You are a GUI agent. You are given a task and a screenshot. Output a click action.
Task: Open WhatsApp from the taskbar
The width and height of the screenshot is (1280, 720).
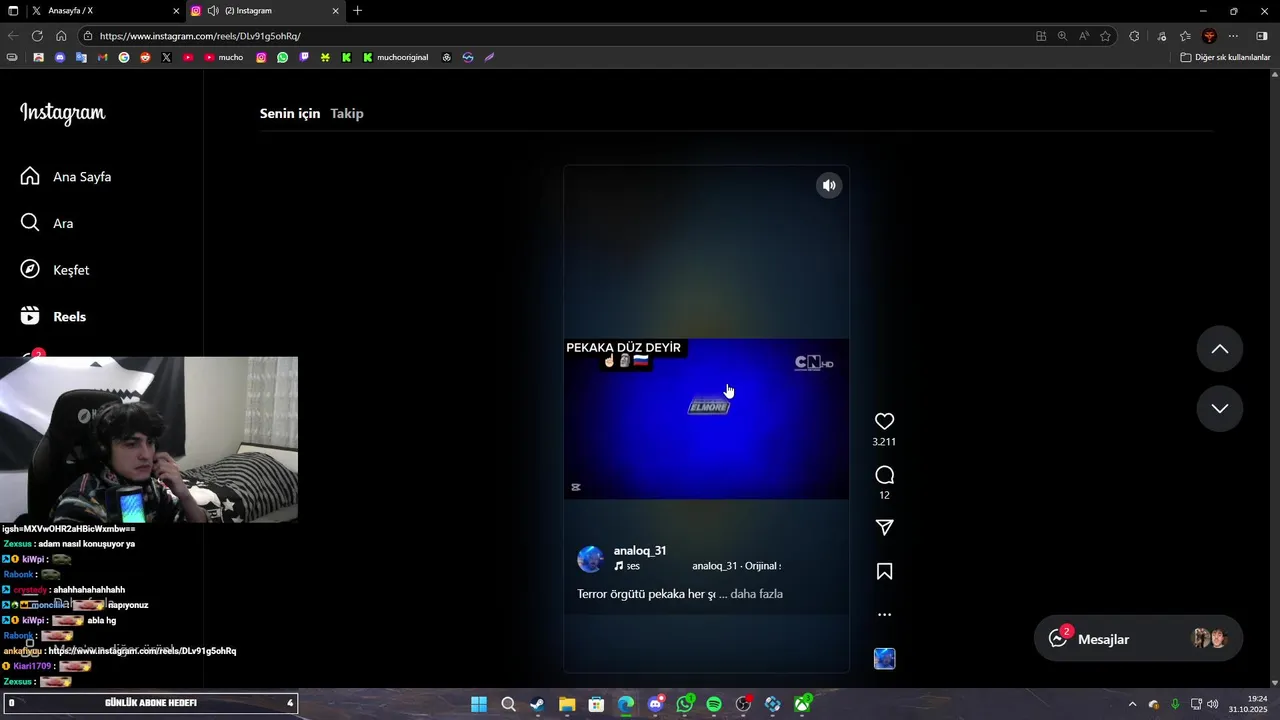pyautogui.click(x=685, y=704)
